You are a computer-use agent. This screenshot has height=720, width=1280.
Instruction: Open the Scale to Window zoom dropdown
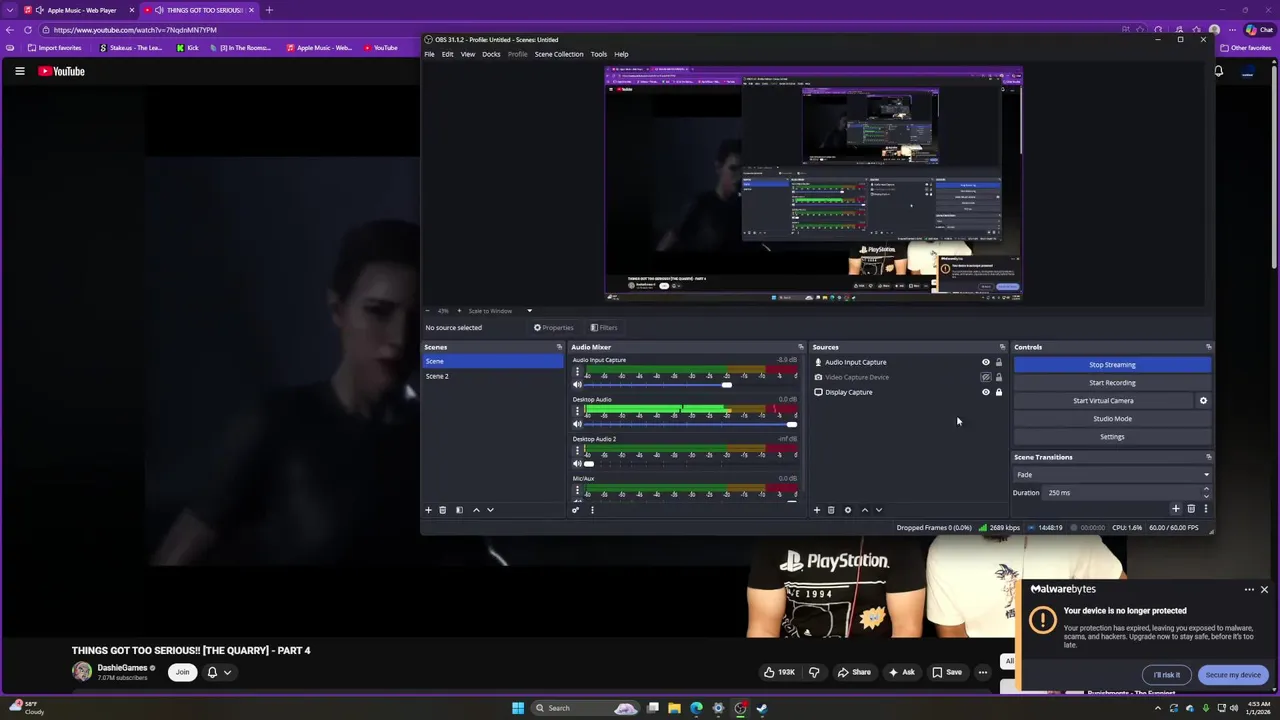[500, 311]
